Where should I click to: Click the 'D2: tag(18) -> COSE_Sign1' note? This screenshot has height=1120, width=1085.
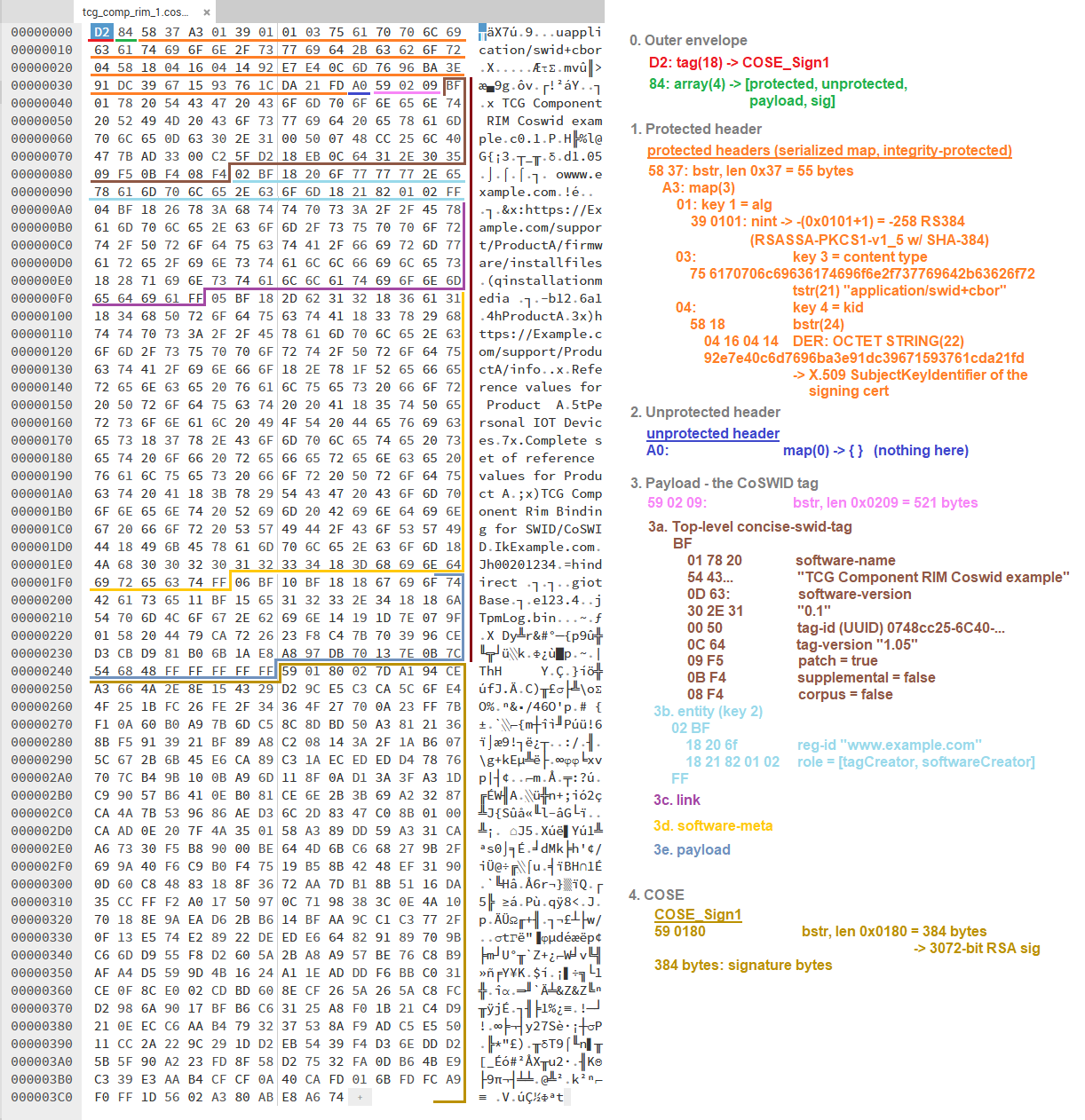739,62
